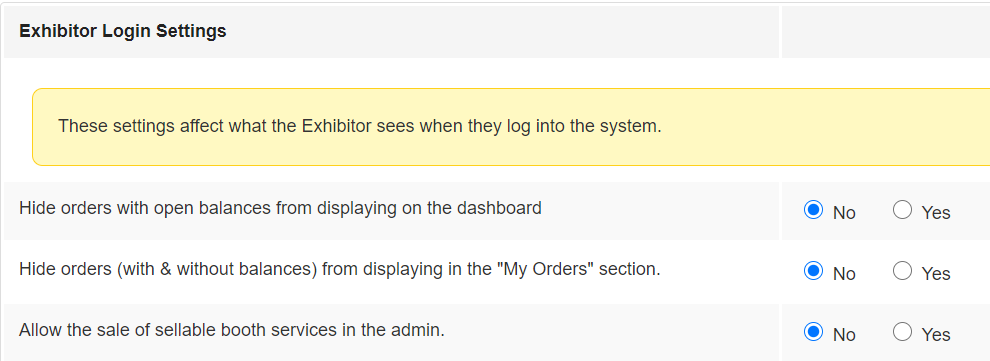The height and width of the screenshot is (361, 990).
Task: Select No radio for hiding open balance orders
Action: (813, 210)
